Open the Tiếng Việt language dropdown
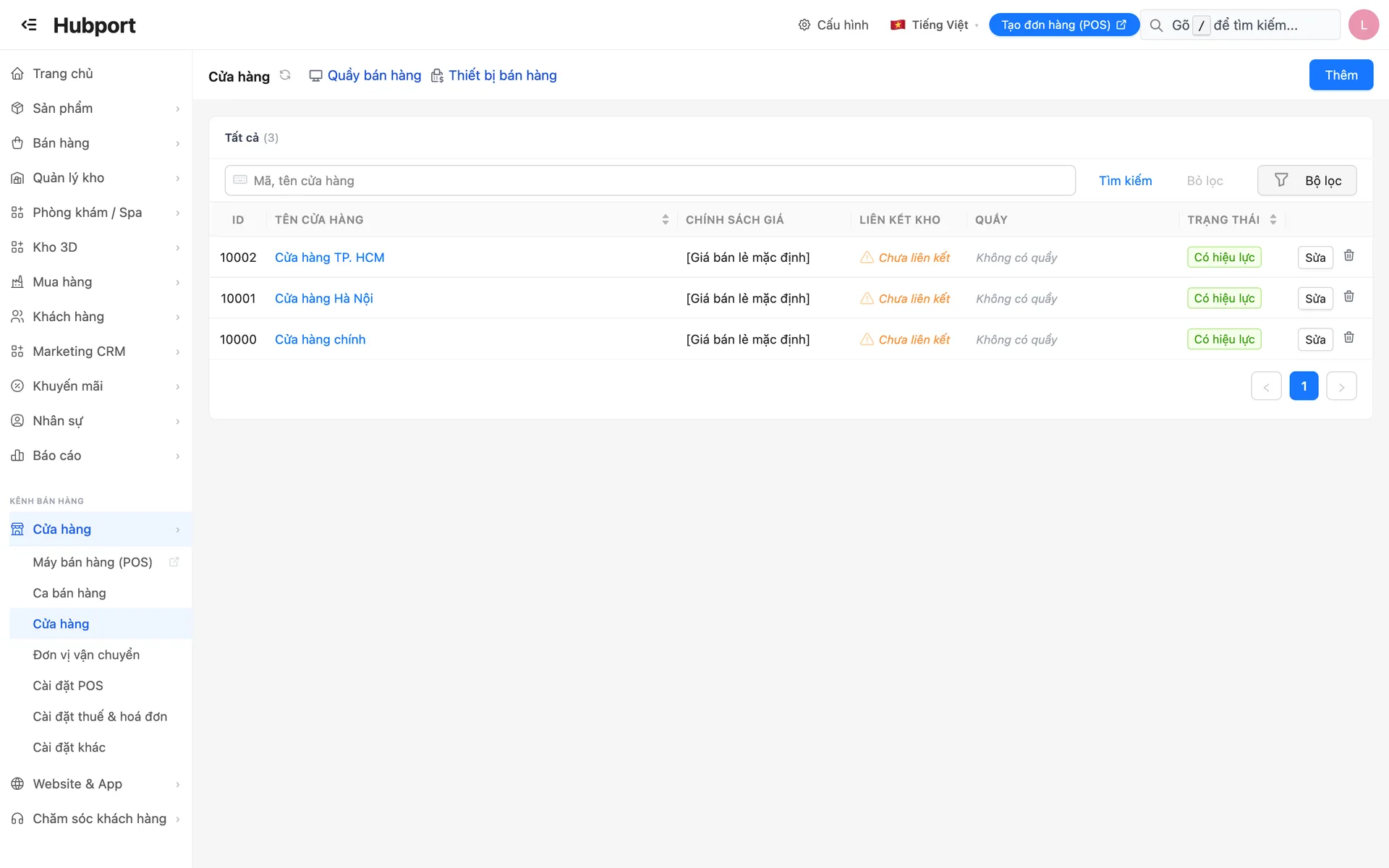Image resolution: width=1389 pixels, height=868 pixels. click(934, 25)
